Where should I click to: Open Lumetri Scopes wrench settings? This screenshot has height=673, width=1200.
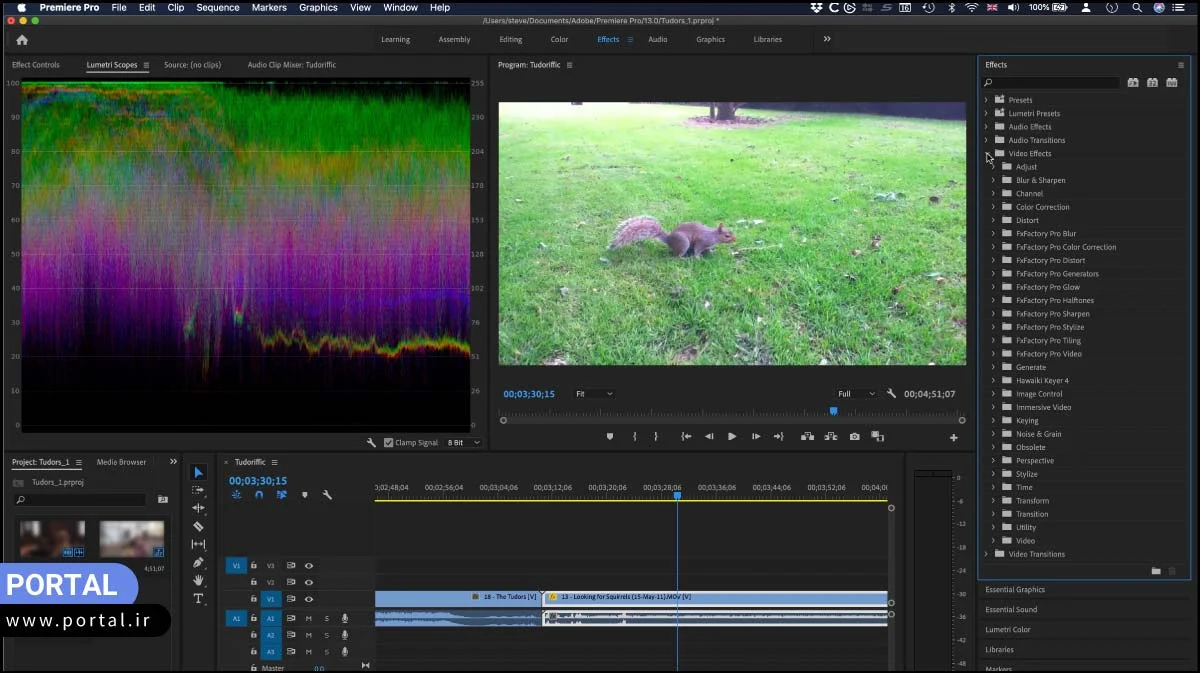(x=372, y=442)
